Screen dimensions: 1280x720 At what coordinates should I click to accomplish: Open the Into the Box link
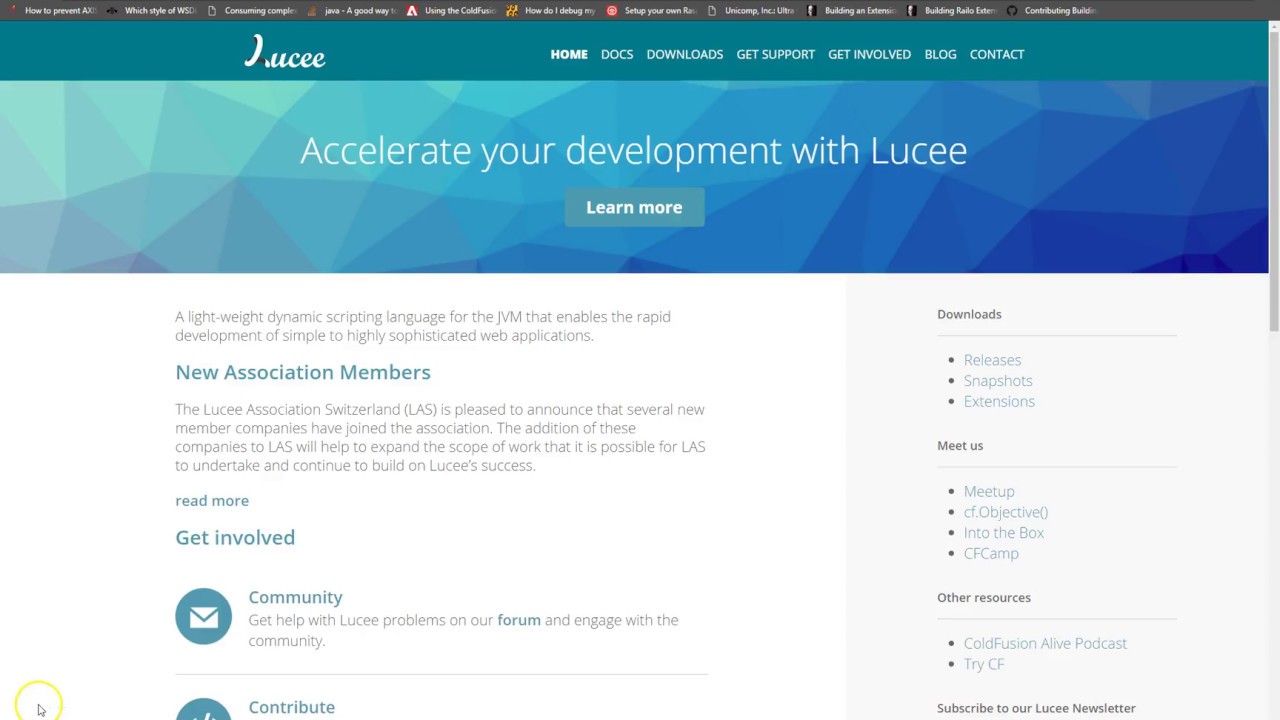pyautogui.click(x=1003, y=533)
